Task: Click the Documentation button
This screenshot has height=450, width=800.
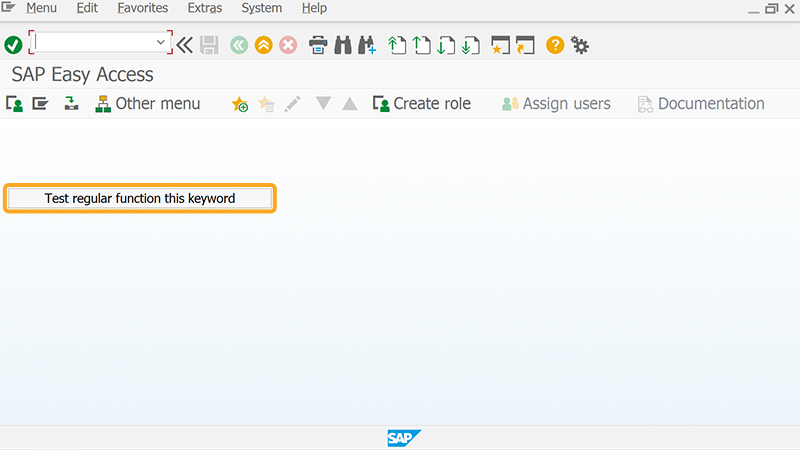Action: (701, 104)
